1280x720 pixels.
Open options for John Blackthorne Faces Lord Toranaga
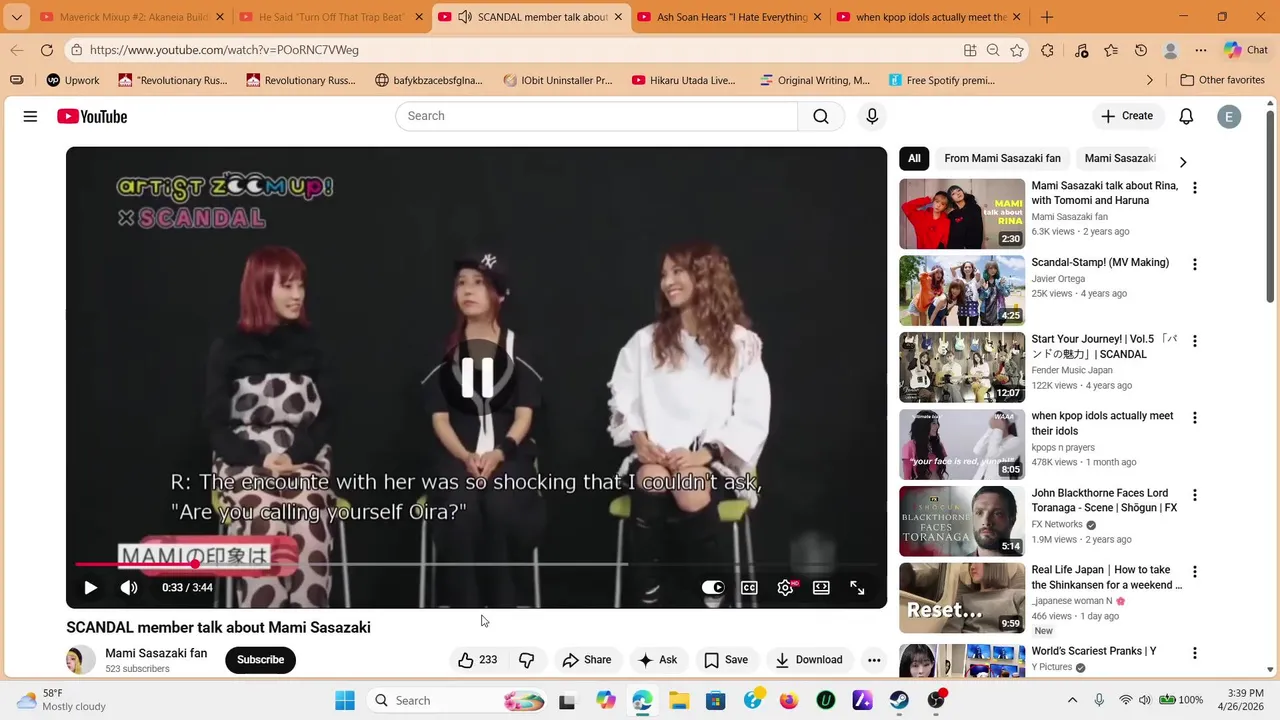point(1194,495)
